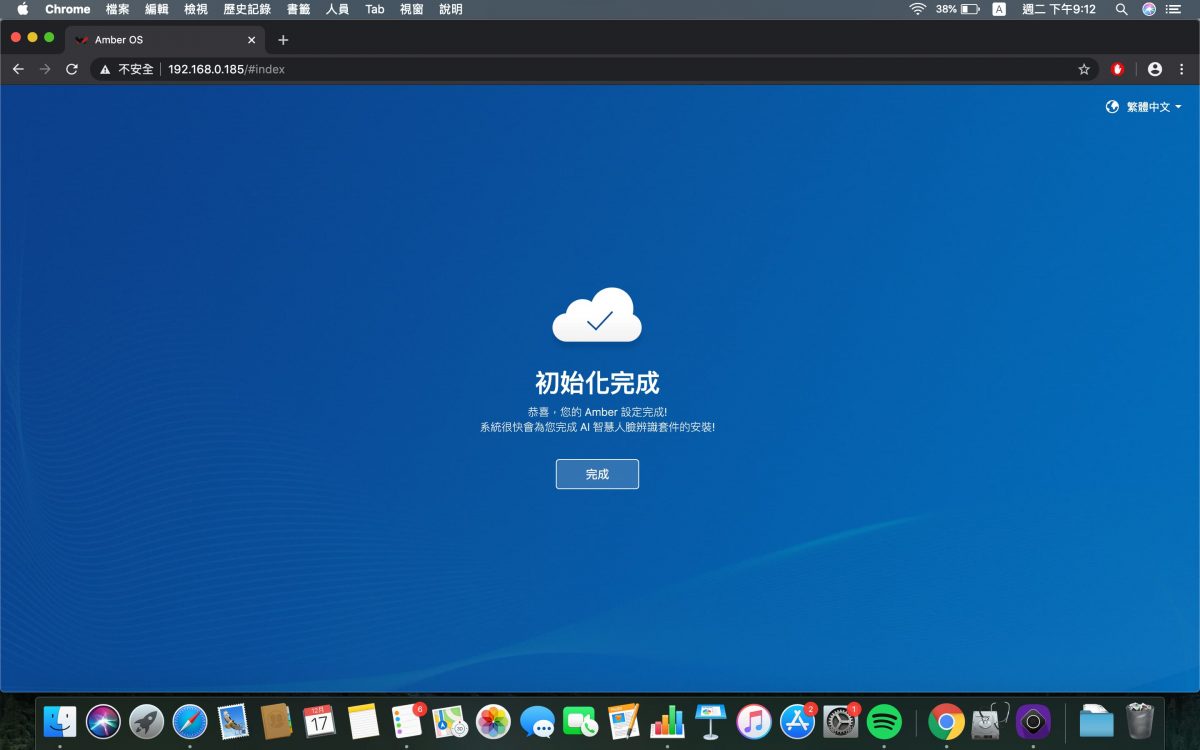Open the 歷史記錄 menu
1200x750 pixels.
tap(247, 9)
